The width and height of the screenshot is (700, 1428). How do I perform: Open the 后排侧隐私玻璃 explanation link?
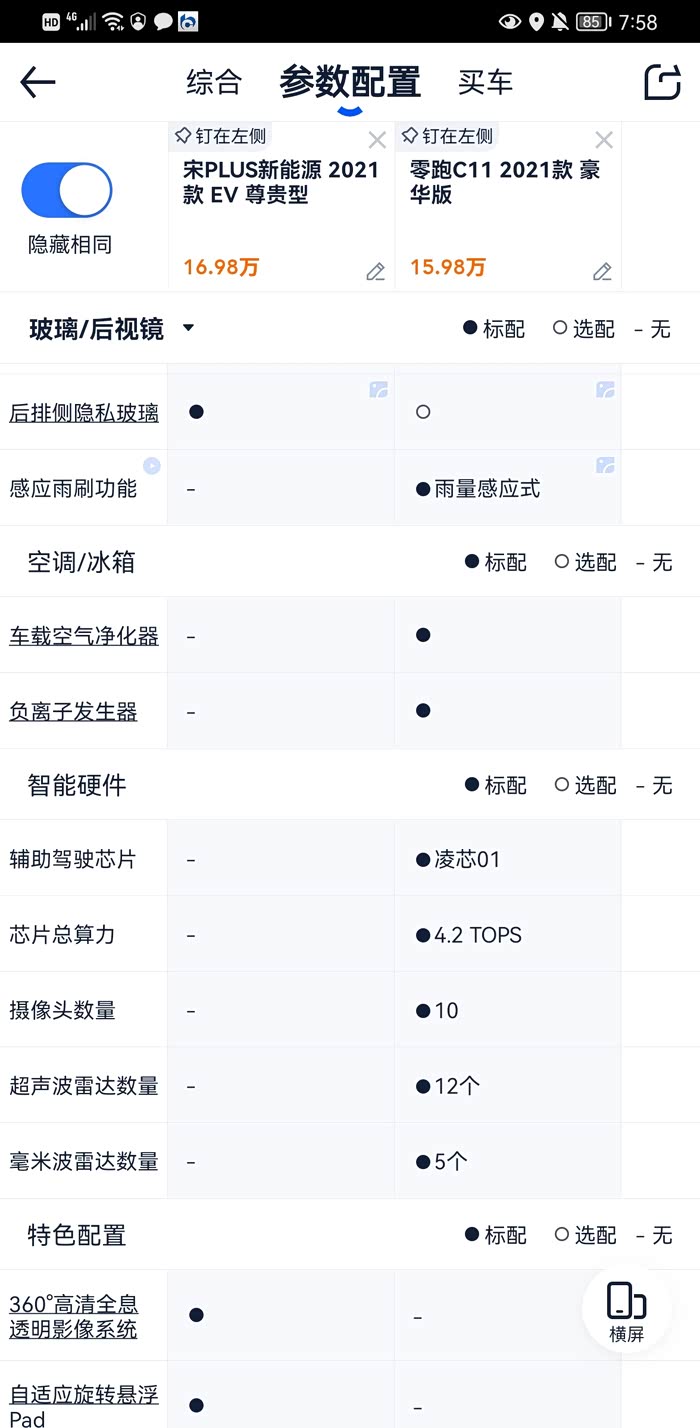click(84, 412)
